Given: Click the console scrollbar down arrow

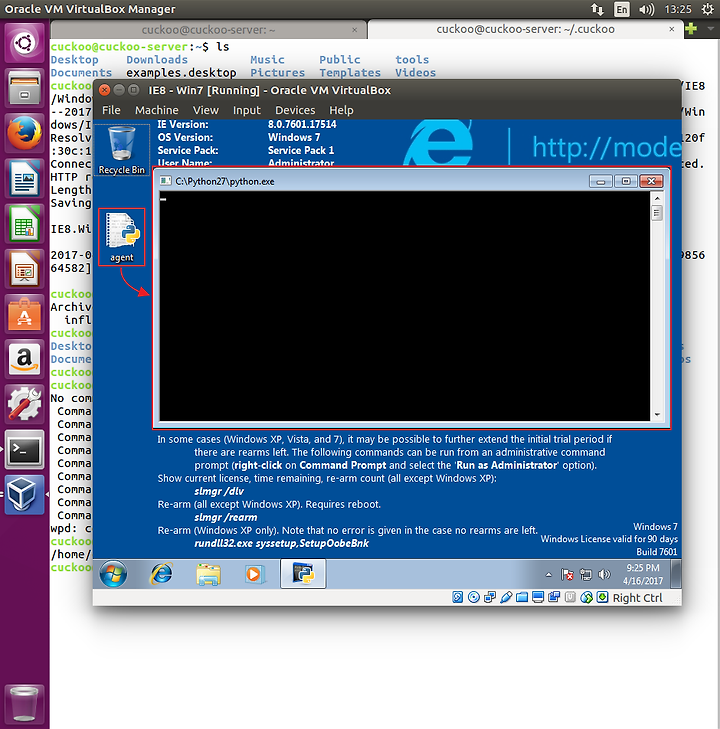Looking at the screenshot, I should 657,414.
